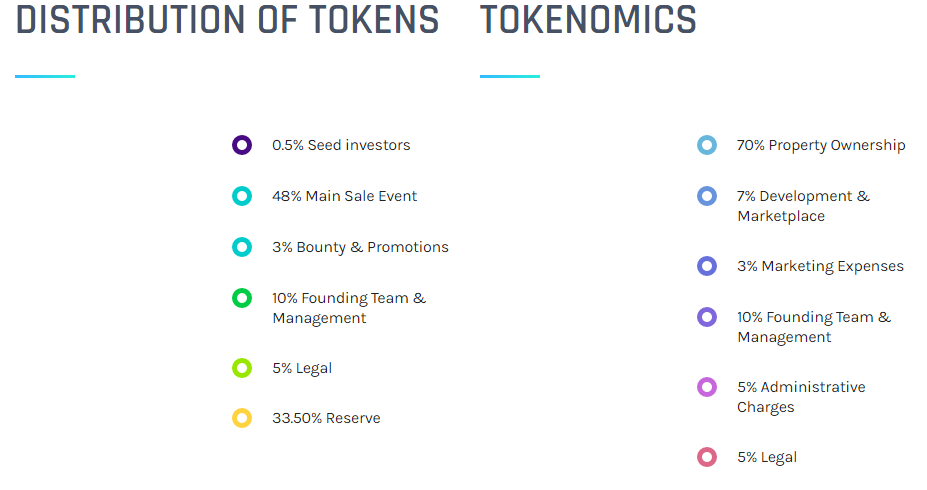Click the 33.50% Reserve legend text

326,418
